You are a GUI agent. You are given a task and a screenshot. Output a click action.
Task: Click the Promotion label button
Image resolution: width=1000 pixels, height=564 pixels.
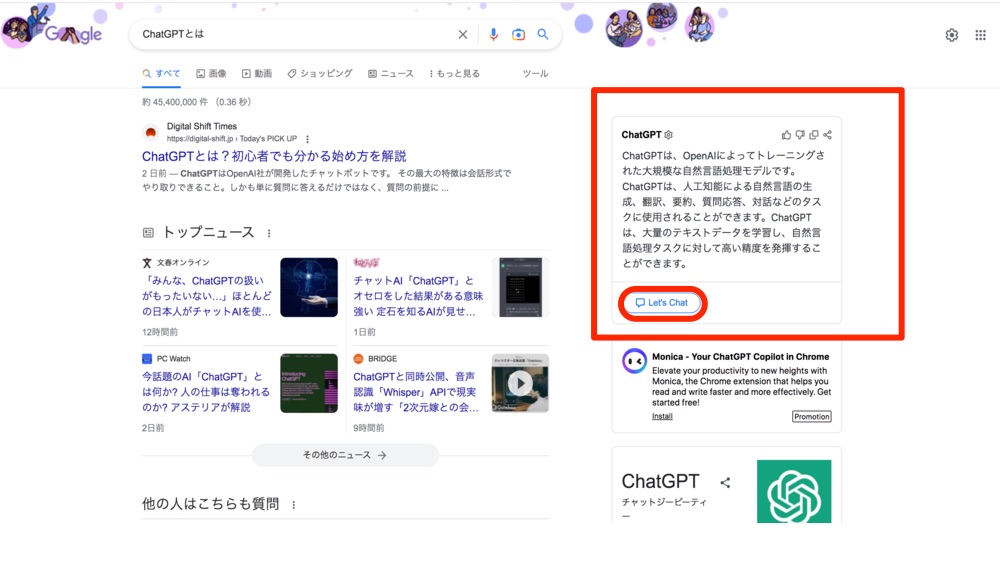811,417
